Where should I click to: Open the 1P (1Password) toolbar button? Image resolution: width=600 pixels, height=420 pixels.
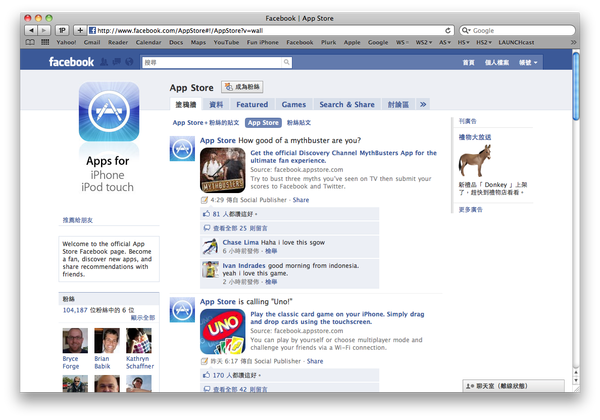click(x=62, y=30)
